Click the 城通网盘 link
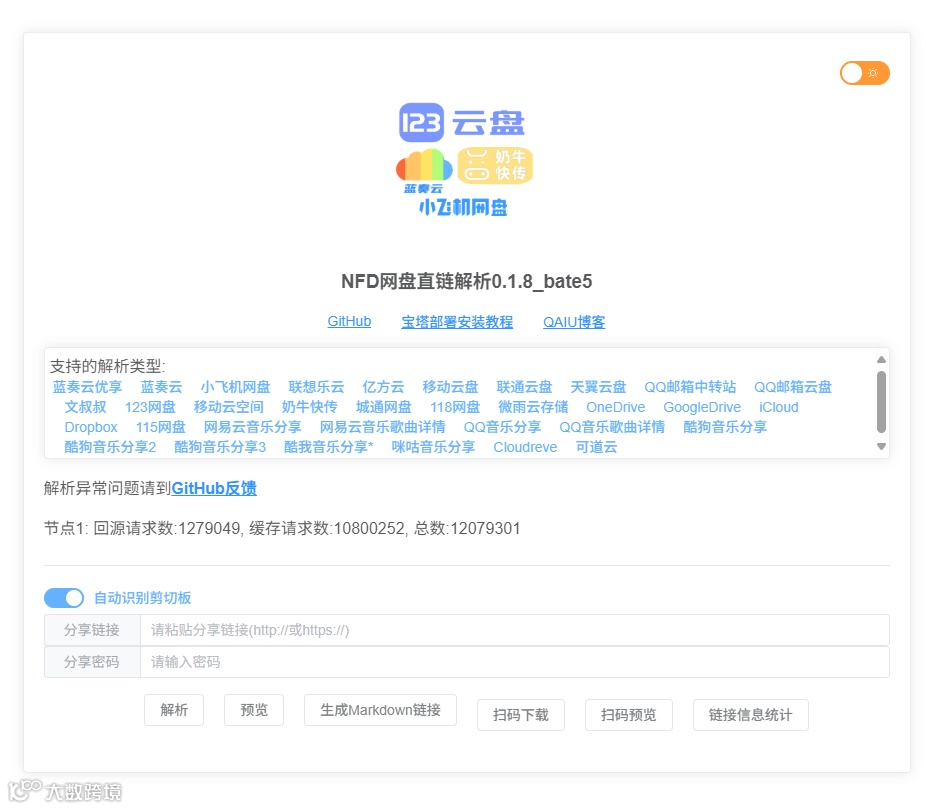Image resolution: width=931 pixels, height=809 pixels. (x=384, y=407)
